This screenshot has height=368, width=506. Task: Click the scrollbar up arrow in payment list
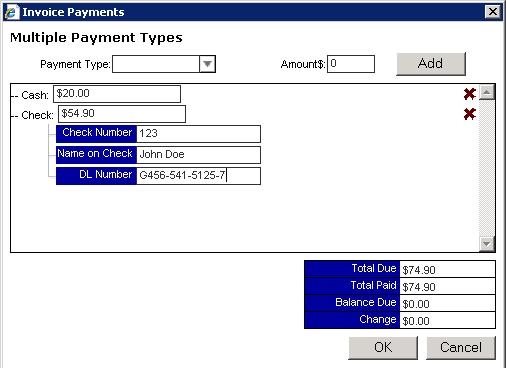(487, 92)
